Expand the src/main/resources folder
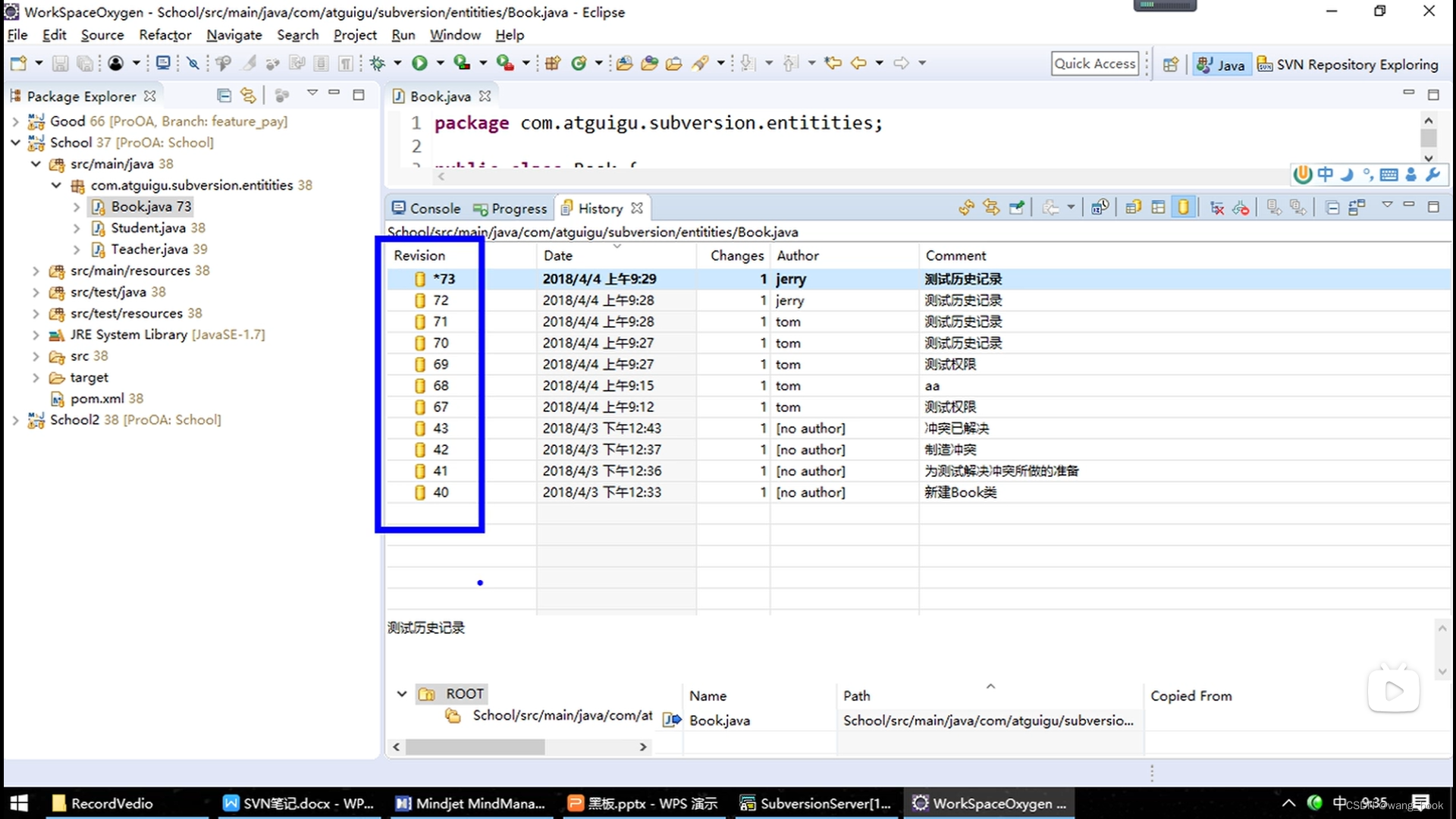Screen dimensions: 1456x819 [x=36, y=271]
